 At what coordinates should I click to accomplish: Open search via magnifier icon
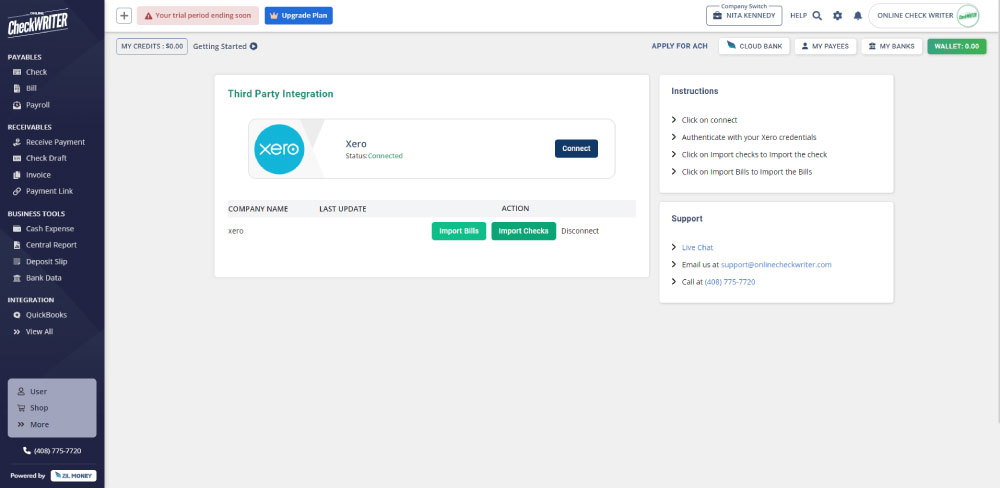pyautogui.click(x=817, y=16)
